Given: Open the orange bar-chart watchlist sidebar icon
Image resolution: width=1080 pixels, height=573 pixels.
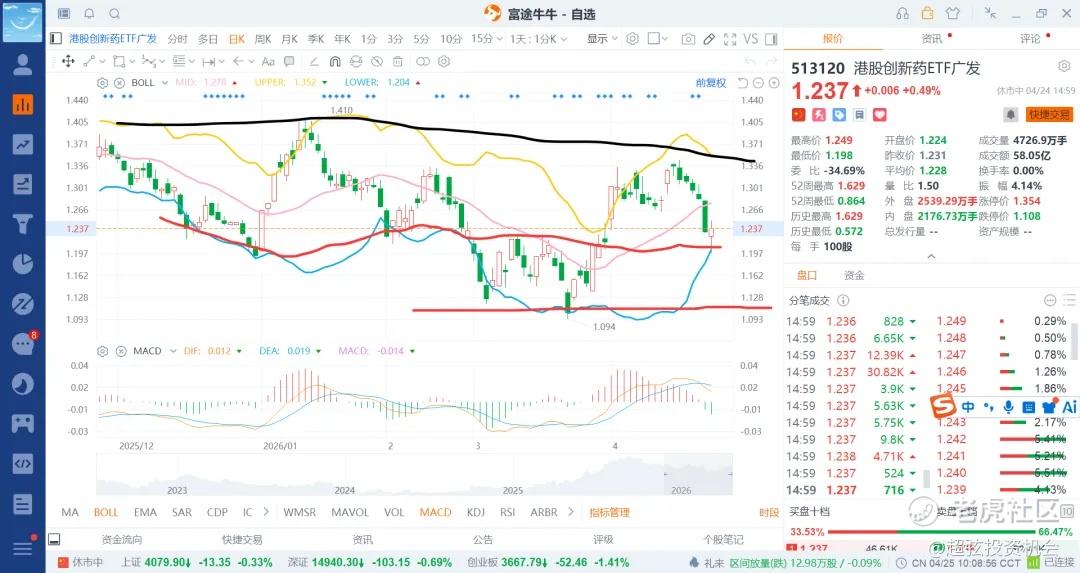Looking at the screenshot, I should pos(23,104).
